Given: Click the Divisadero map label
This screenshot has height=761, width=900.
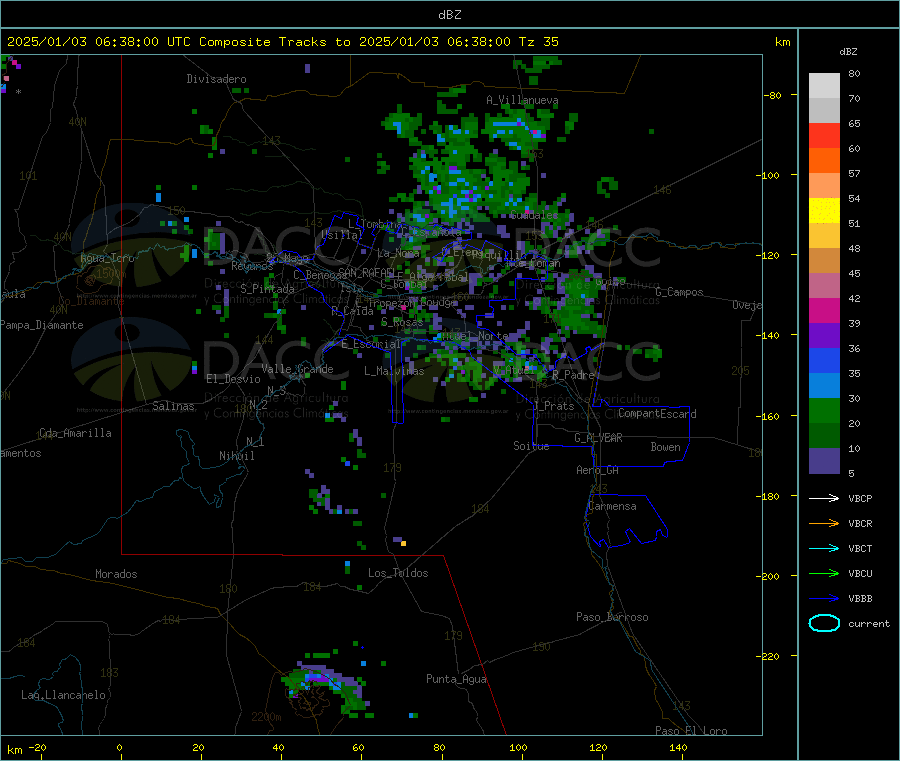Looking at the screenshot, I should pyautogui.click(x=216, y=79).
